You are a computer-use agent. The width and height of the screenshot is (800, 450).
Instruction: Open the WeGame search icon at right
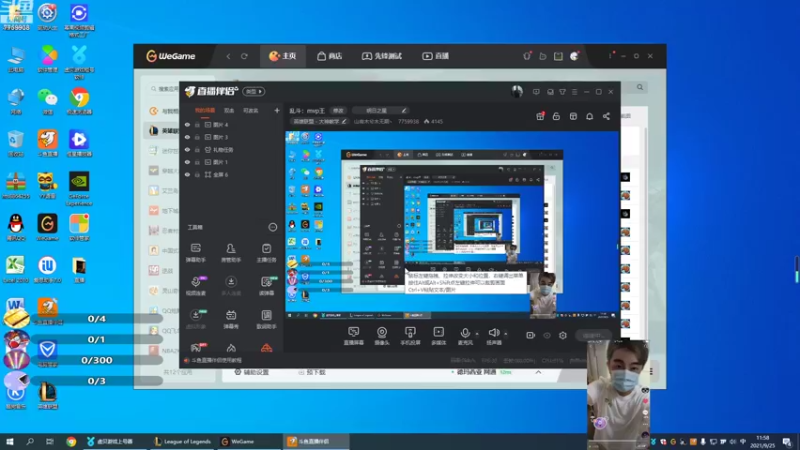pos(640,87)
